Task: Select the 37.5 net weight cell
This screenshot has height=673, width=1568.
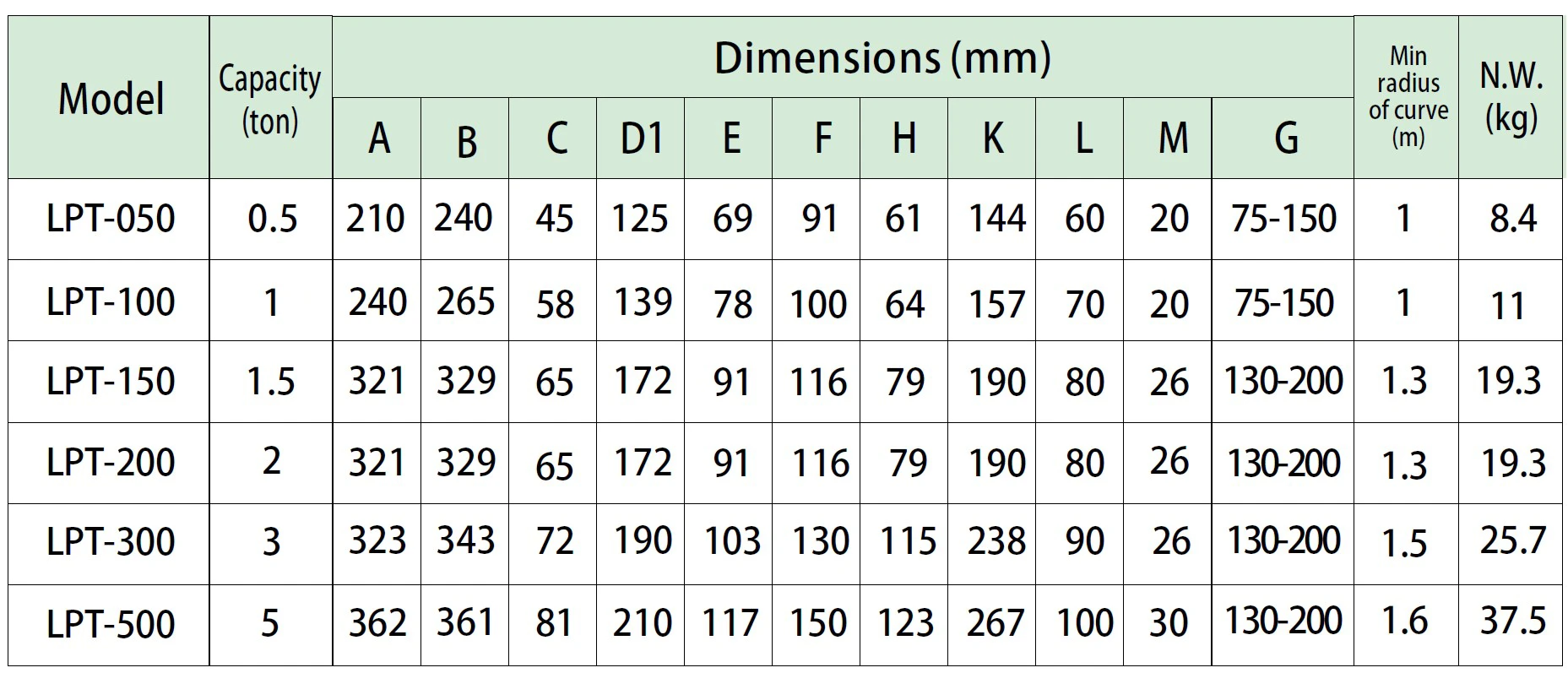Action: tap(1512, 621)
